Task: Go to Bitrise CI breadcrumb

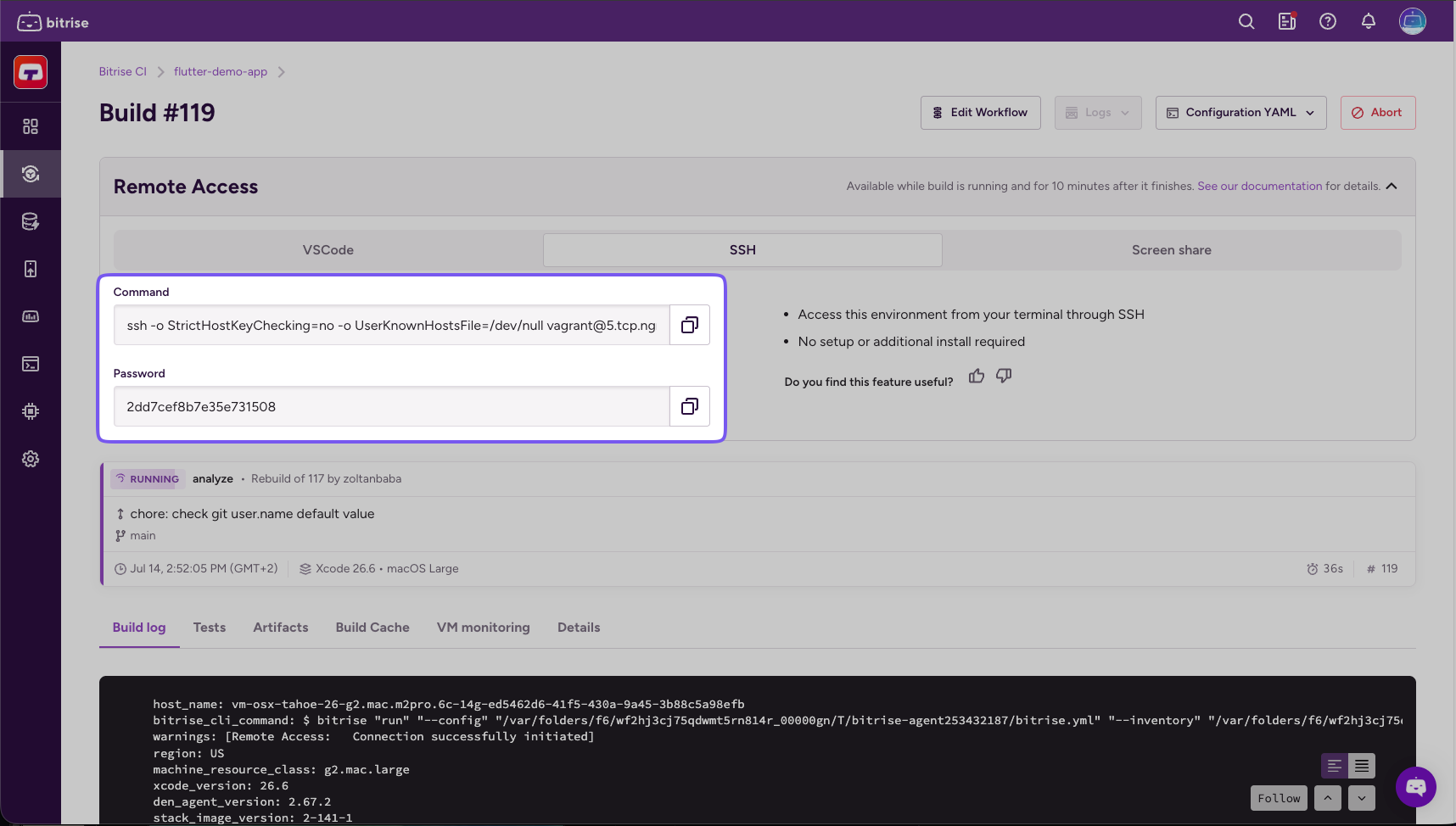Action: pyautogui.click(x=123, y=72)
